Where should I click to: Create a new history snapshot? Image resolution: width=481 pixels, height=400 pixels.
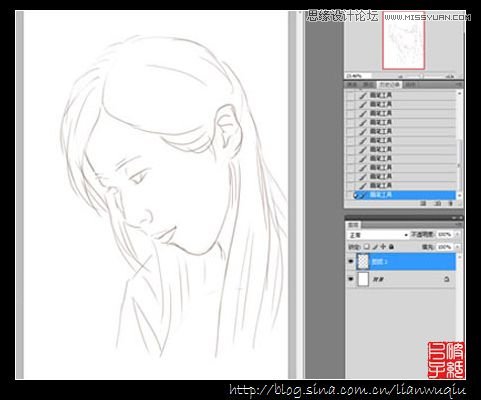[x=438, y=203]
